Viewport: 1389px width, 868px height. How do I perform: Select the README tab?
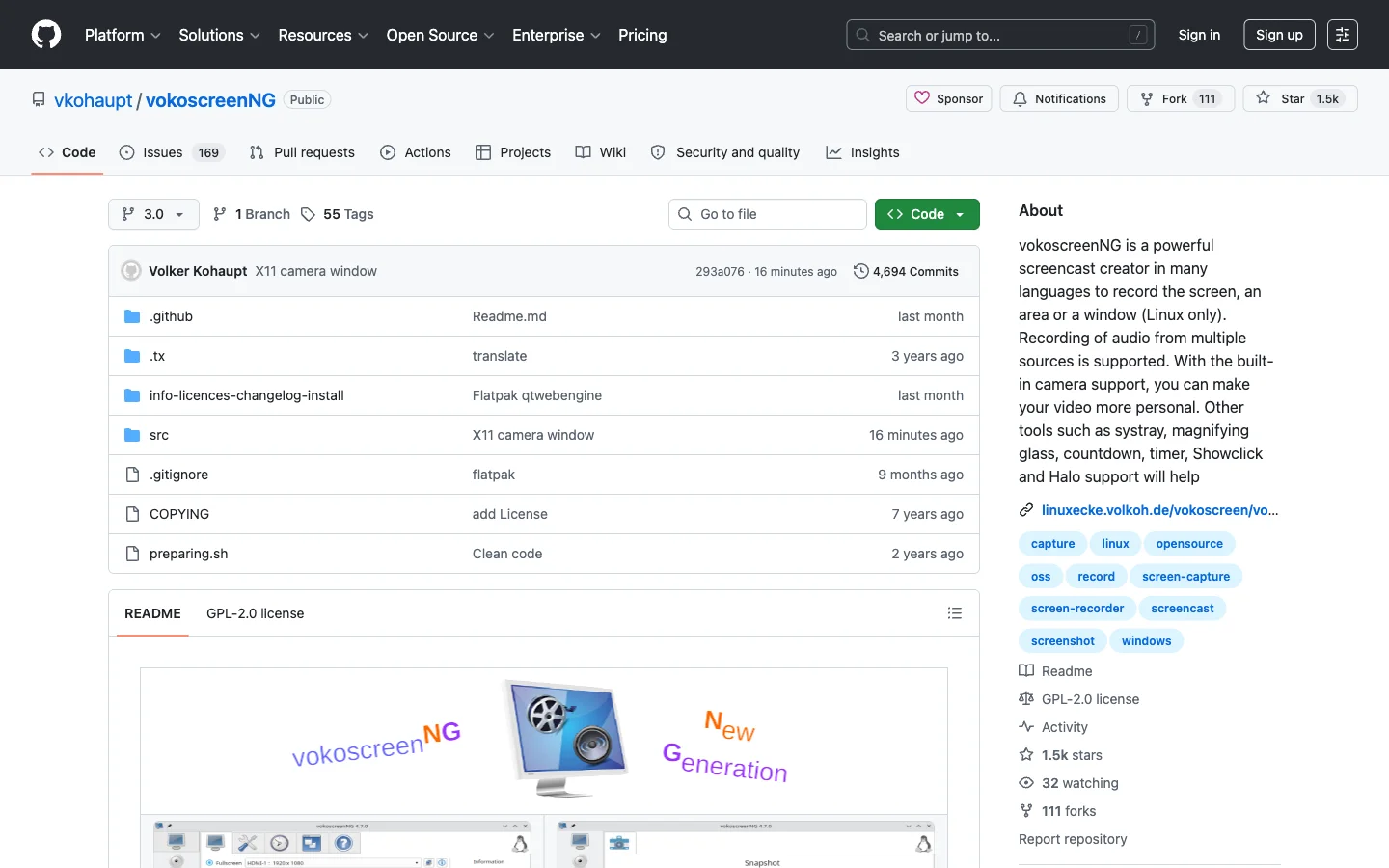[x=152, y=613]
